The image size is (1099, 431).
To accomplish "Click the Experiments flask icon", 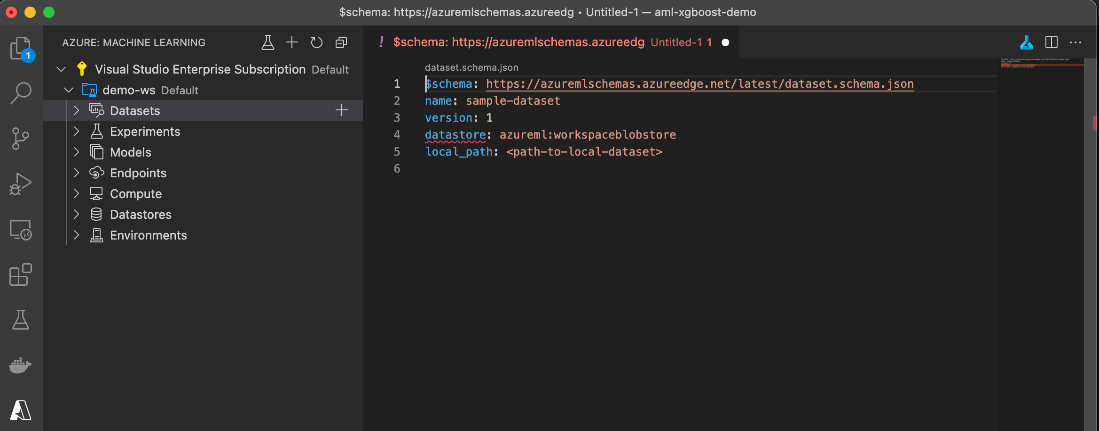I will click(x=97, y=132).
